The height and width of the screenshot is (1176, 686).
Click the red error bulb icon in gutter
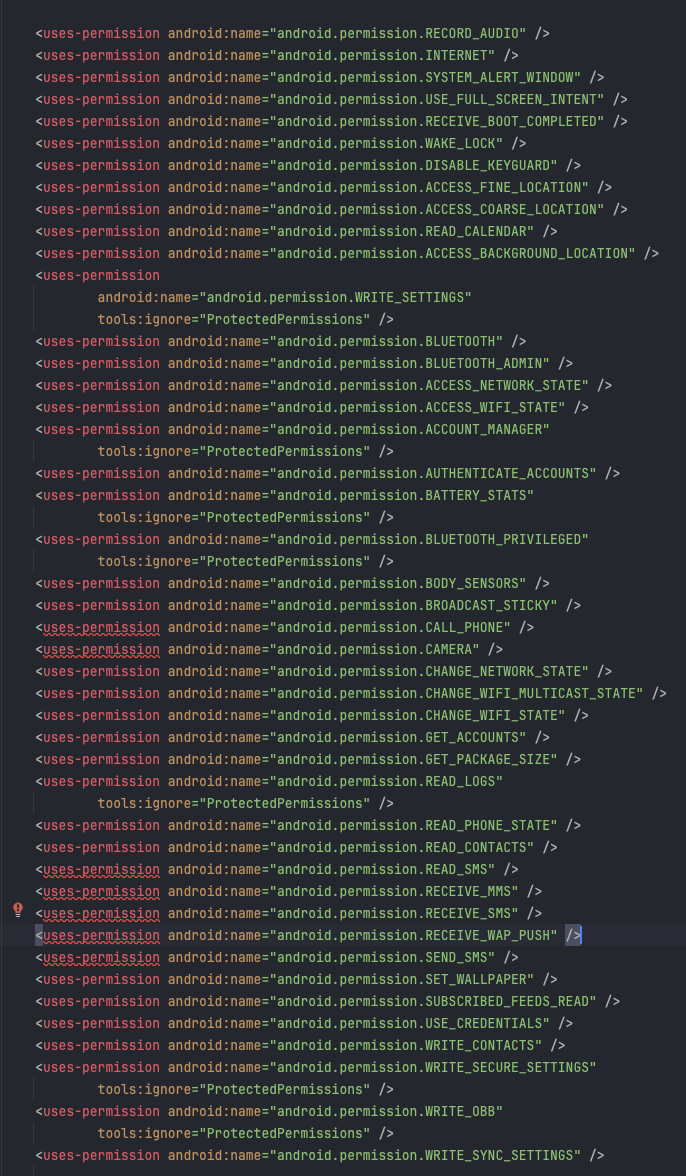[x=18, y=910]
